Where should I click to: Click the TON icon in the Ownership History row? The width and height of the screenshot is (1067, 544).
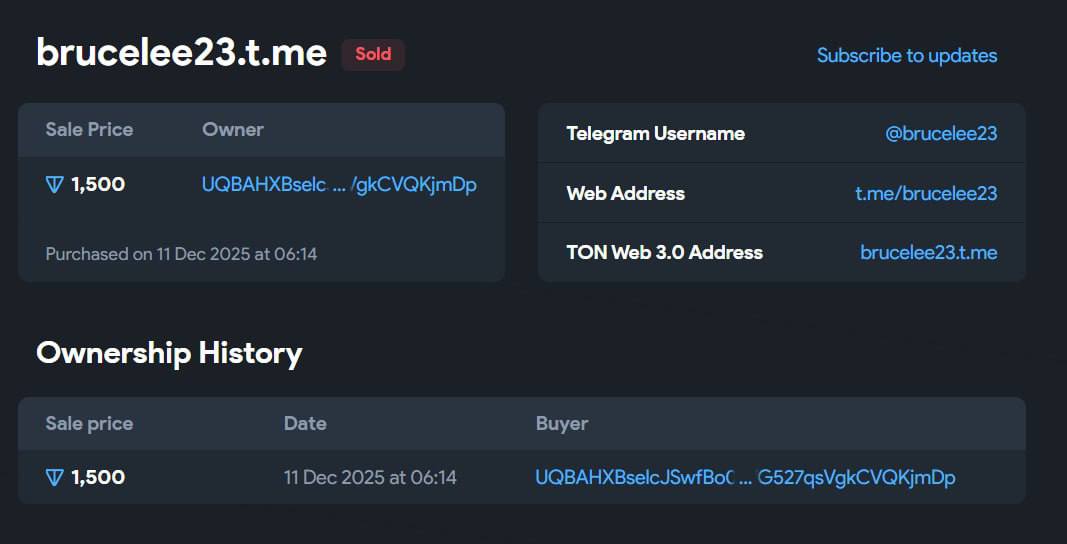click(x=55, y=478)
